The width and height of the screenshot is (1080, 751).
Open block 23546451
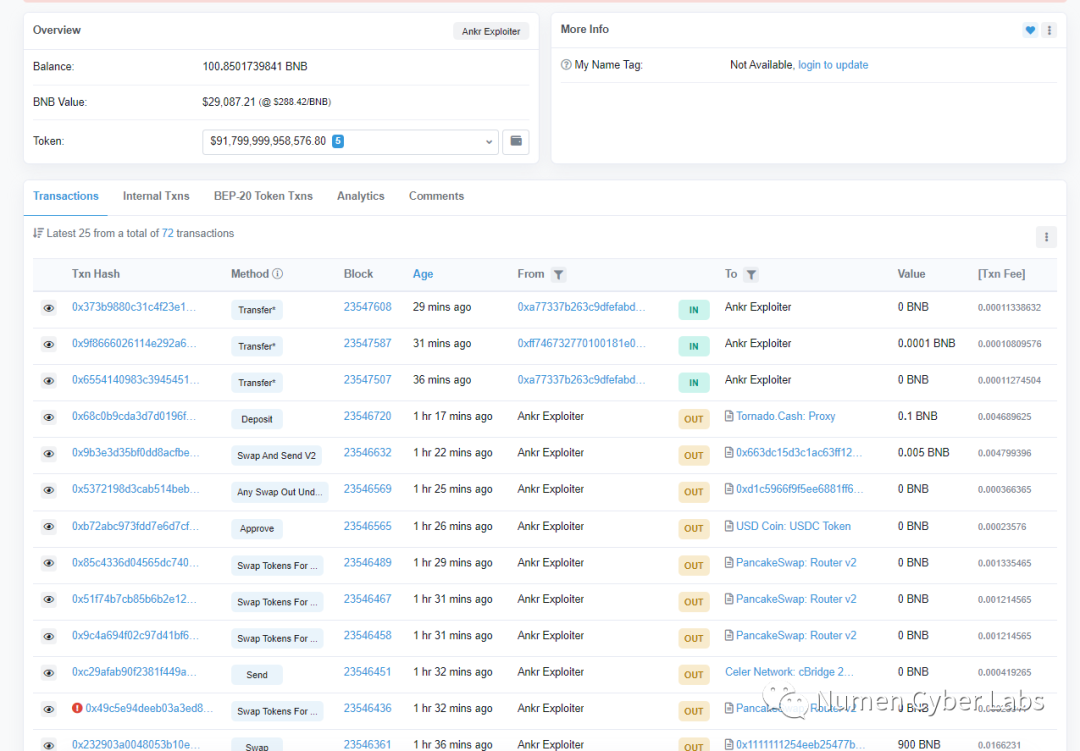pyautogui.click(x=368, y=672)
